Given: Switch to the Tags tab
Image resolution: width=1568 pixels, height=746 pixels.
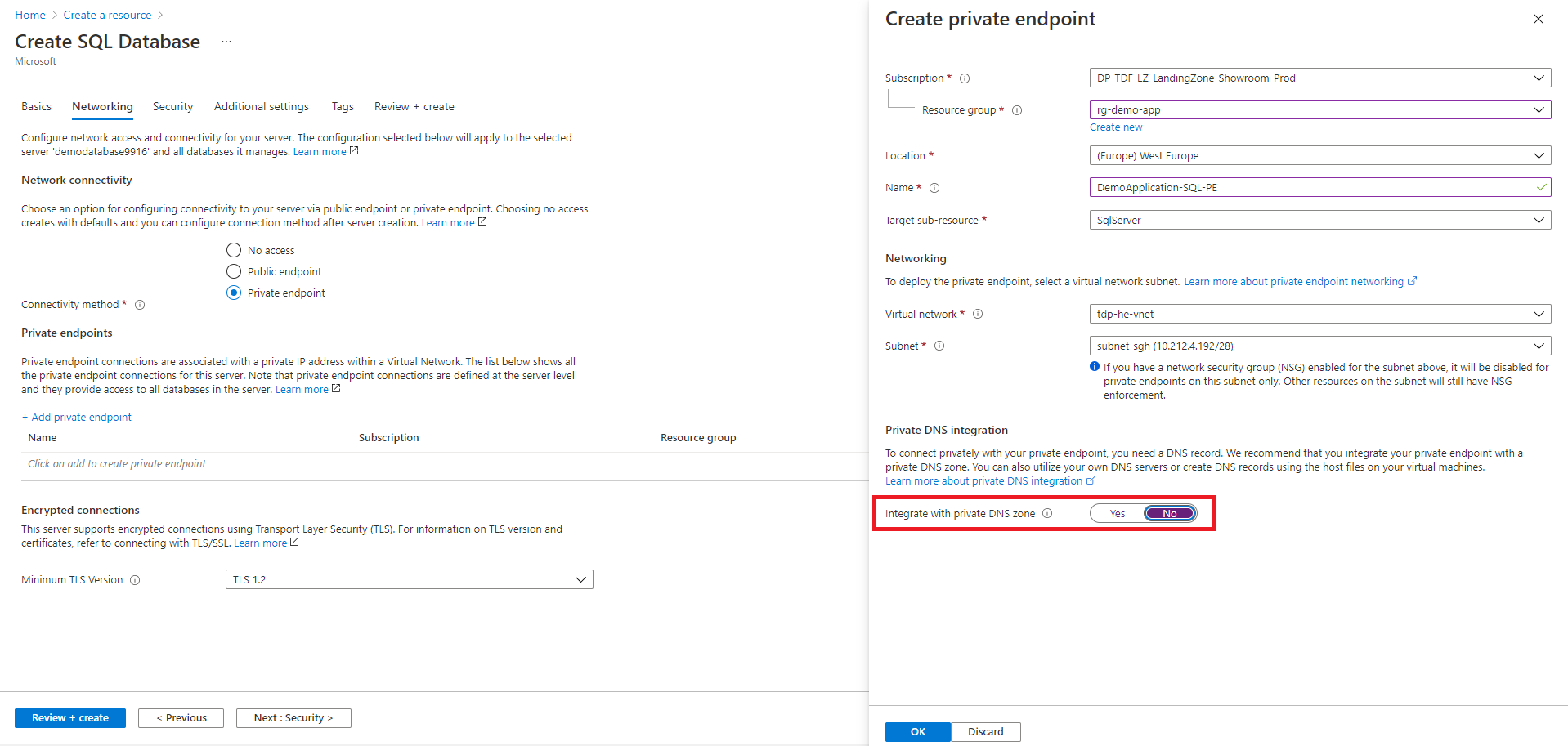Looking at the screenshot, I should pyautogui.click(x=343, y=106).
